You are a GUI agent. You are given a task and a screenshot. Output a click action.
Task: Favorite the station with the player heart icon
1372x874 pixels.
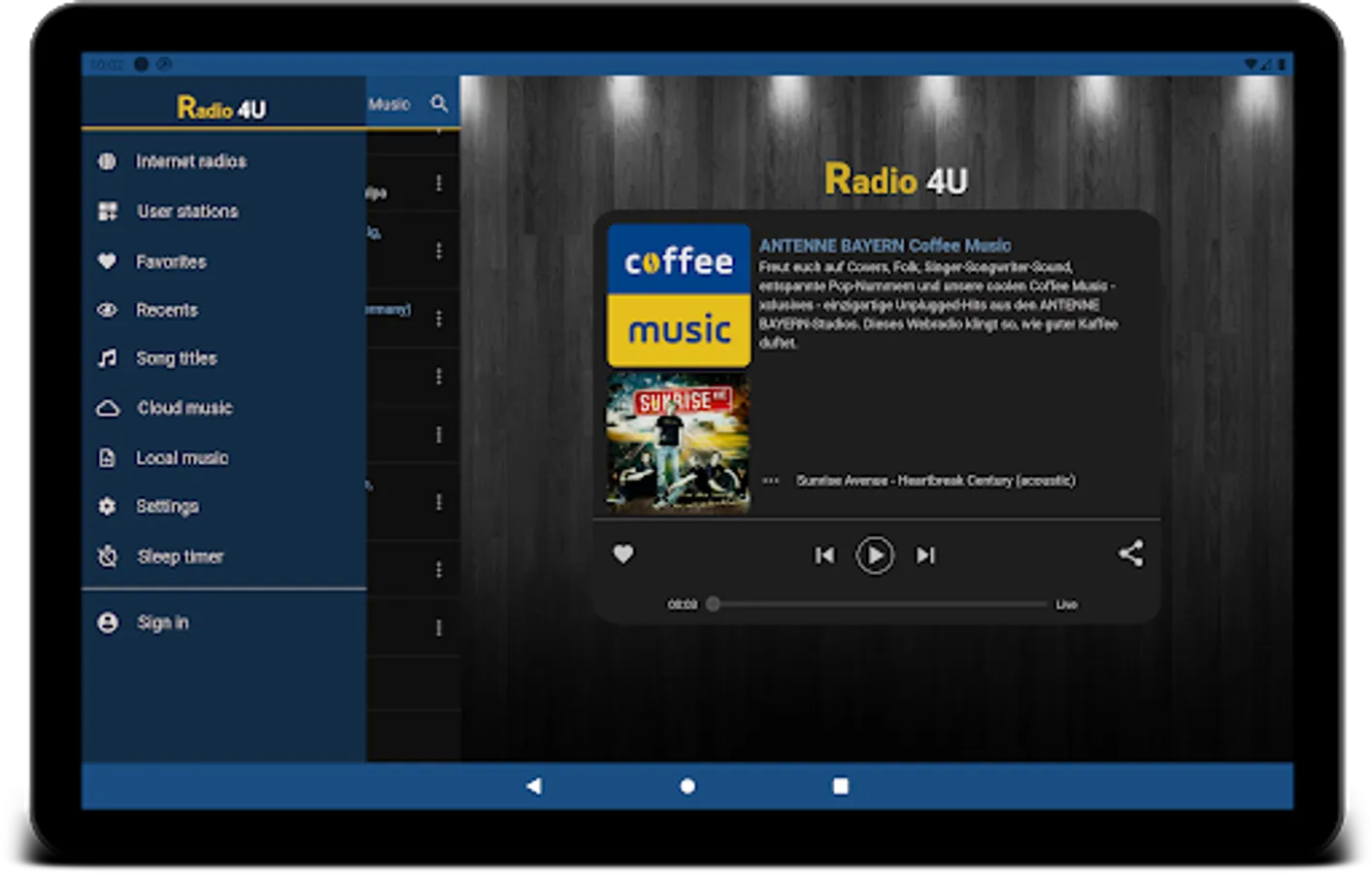pyautogui.click(x=623, y=554)
